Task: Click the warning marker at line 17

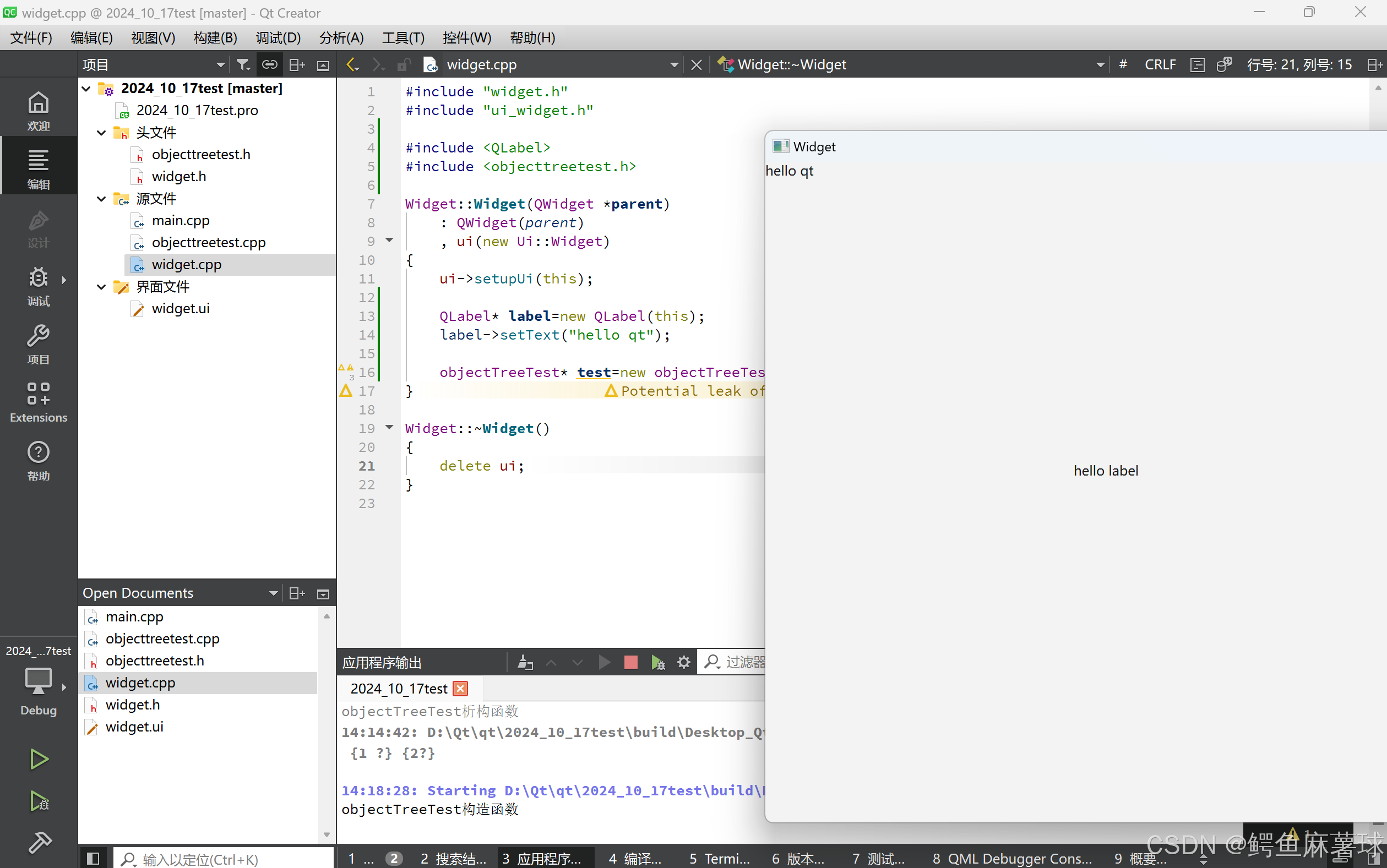Action: pos(346,391)
